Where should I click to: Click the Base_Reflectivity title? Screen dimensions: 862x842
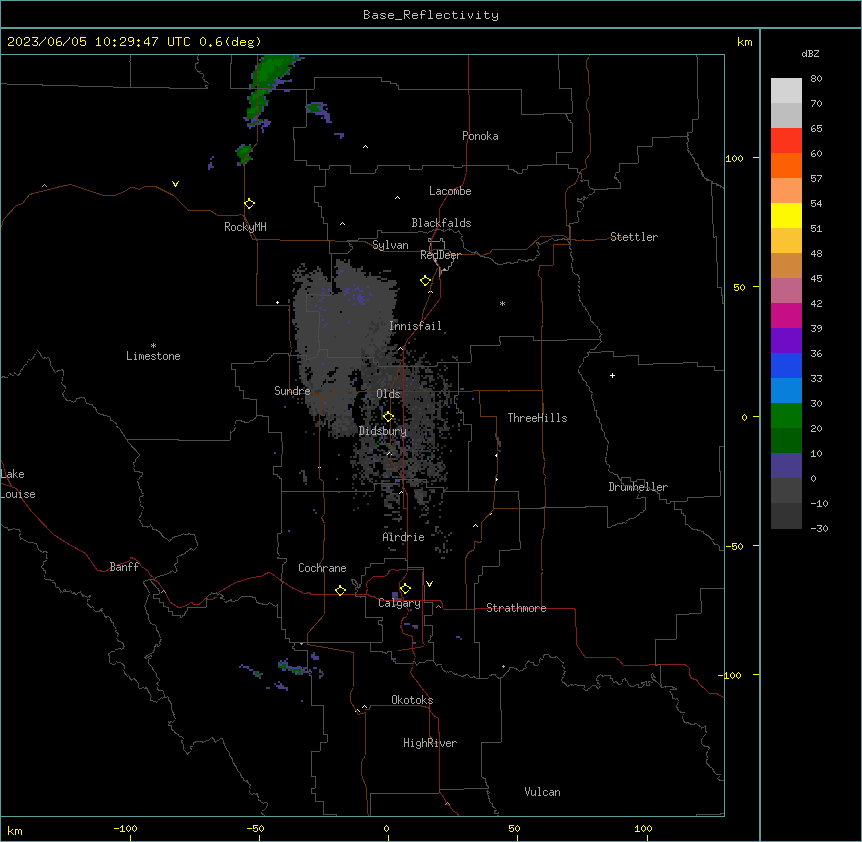[431, 15]
